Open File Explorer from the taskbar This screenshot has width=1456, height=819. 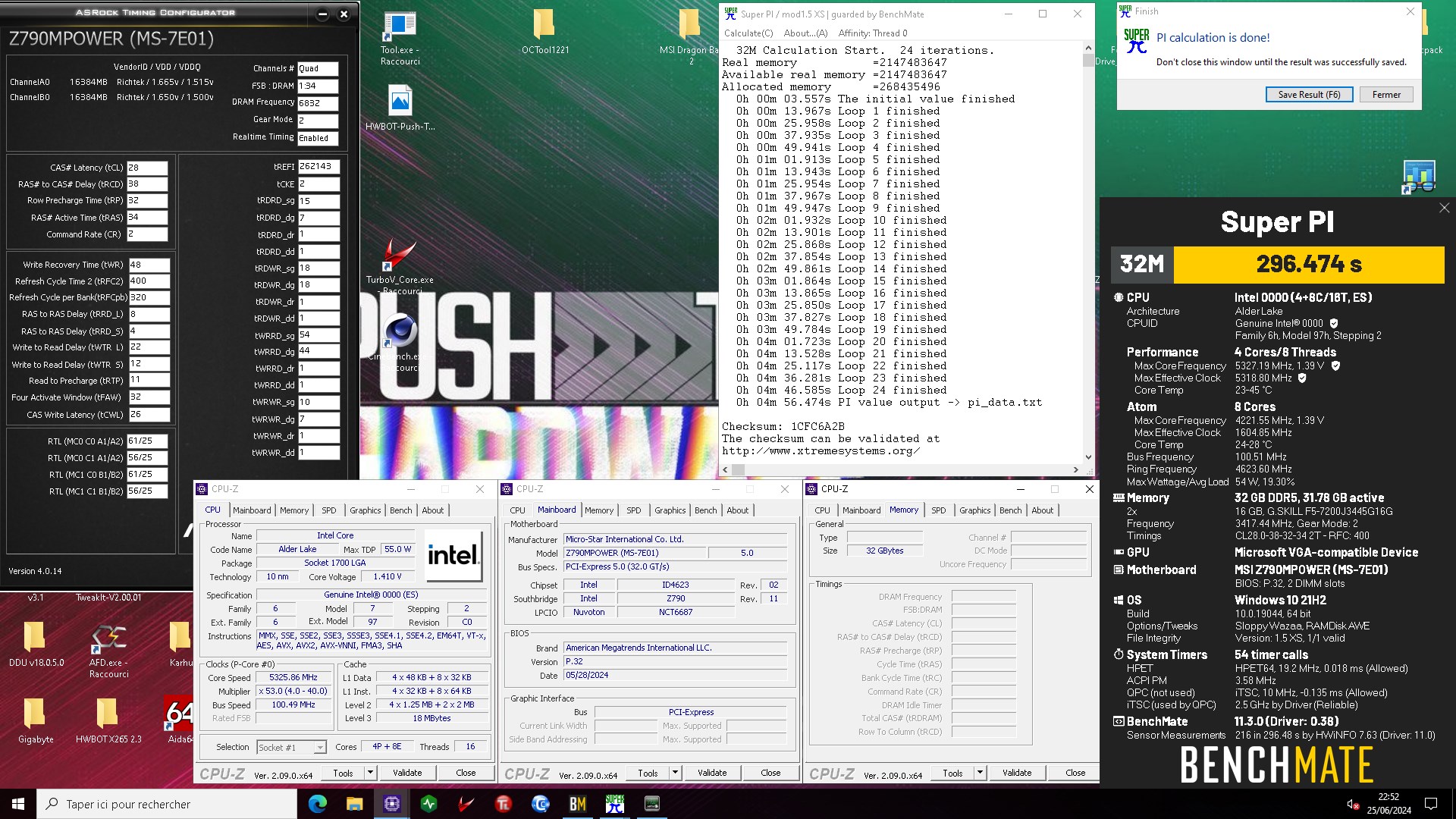[x=355, y=804]
